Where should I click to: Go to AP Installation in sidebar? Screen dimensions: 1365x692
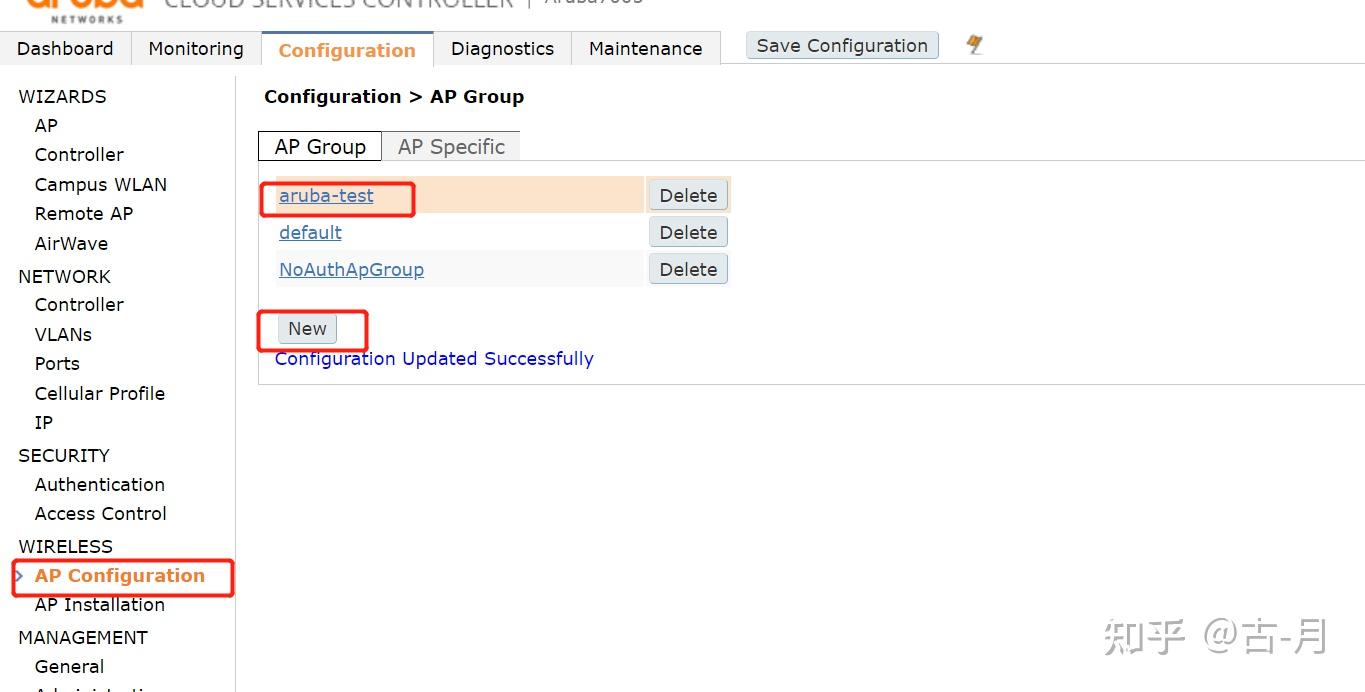pyautogui.click(x=100, y=605)
